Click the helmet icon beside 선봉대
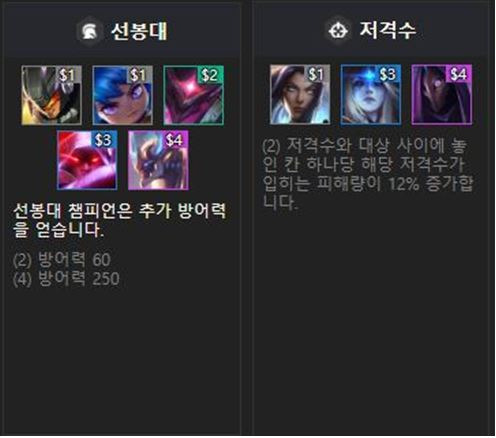The image size is (496, 438). pyautogui.click(x=89, y=32)
